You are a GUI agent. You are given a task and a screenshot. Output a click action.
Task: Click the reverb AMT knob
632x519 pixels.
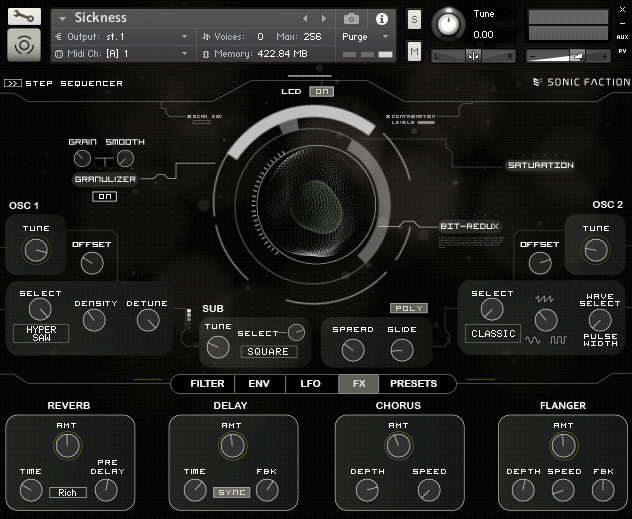tap(67, 446)
